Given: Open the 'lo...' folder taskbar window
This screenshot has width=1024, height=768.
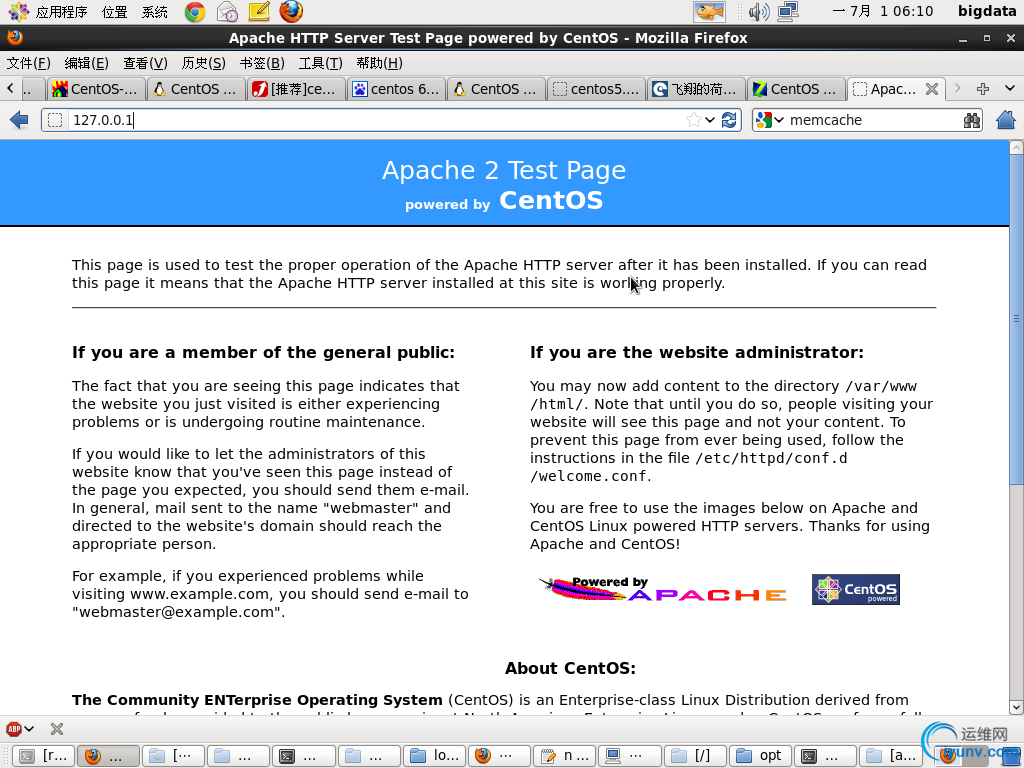Looking at the screenshot, I should pyautogui.click(x=434, y=756).
